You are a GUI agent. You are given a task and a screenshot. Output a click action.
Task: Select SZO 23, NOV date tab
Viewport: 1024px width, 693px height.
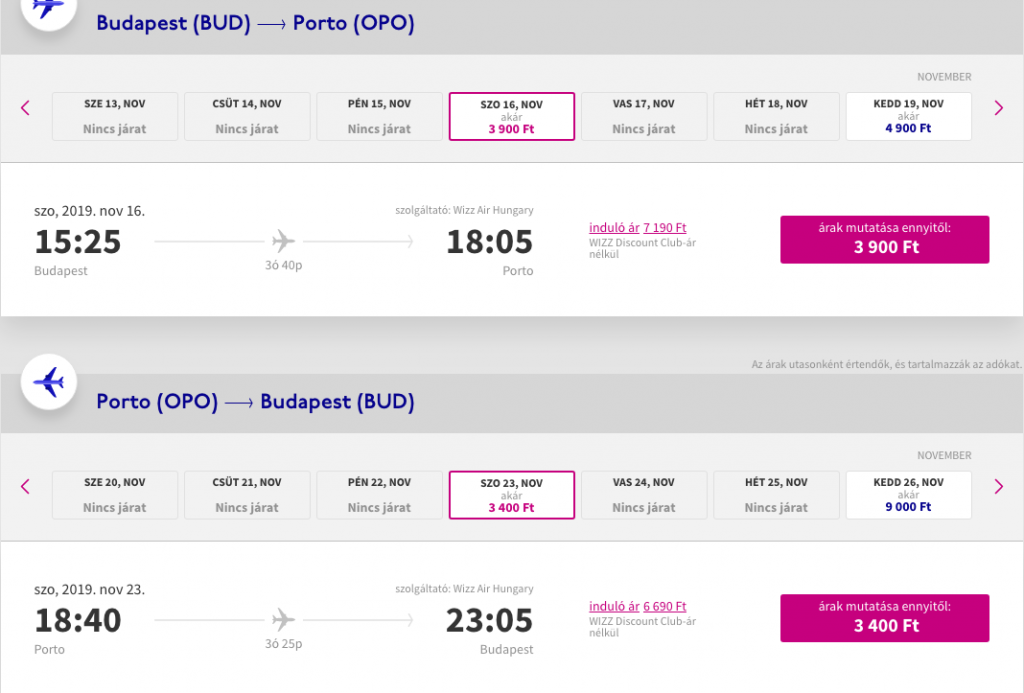tap(512, 495)
